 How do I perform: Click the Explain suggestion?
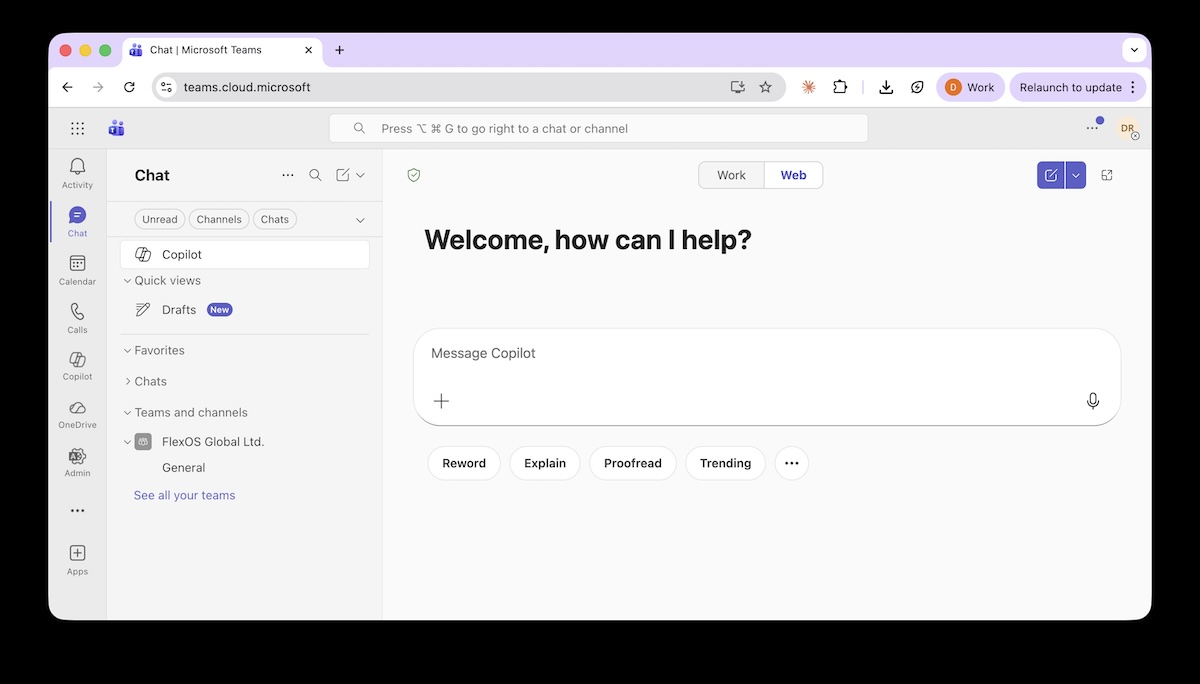[x=545, y=463]
